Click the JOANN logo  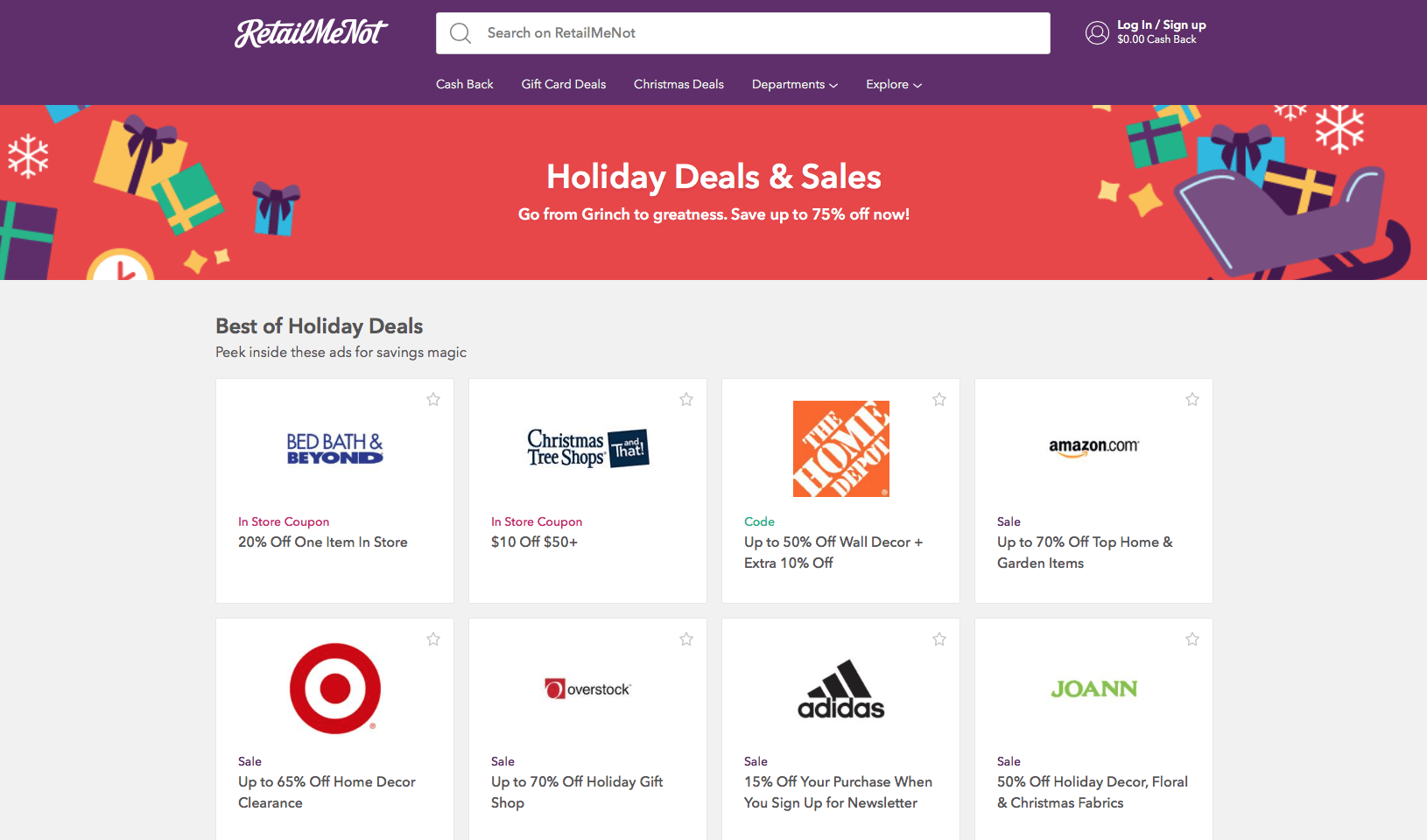pyautogui.click(x=1093, y=689)
